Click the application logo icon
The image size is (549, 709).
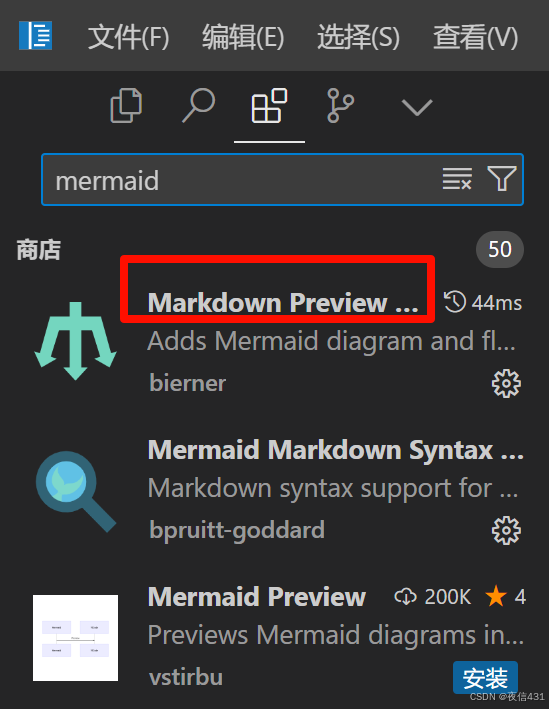(x=35, y=35)
